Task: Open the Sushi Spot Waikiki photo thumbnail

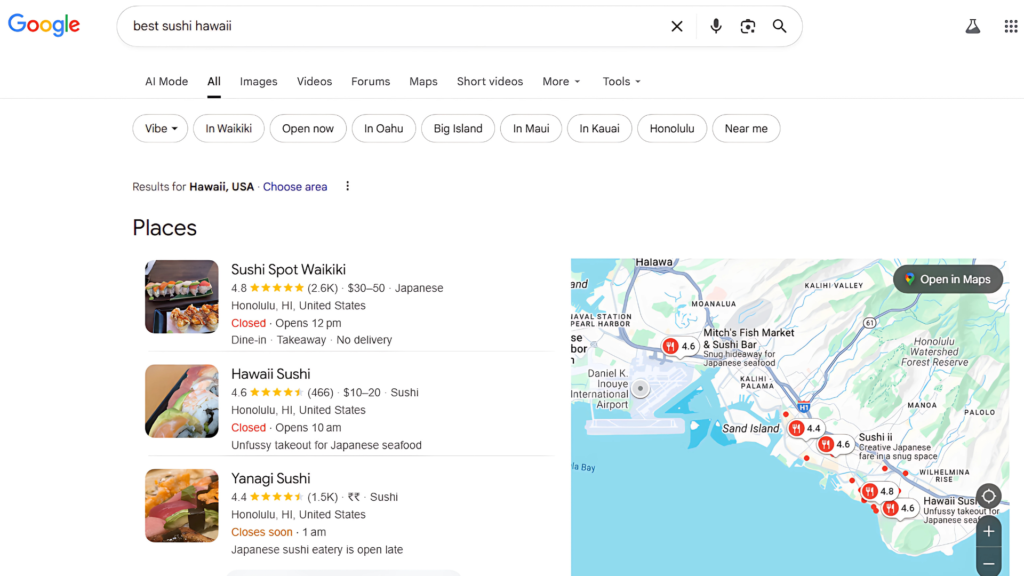Action: [x=182, y=297]
